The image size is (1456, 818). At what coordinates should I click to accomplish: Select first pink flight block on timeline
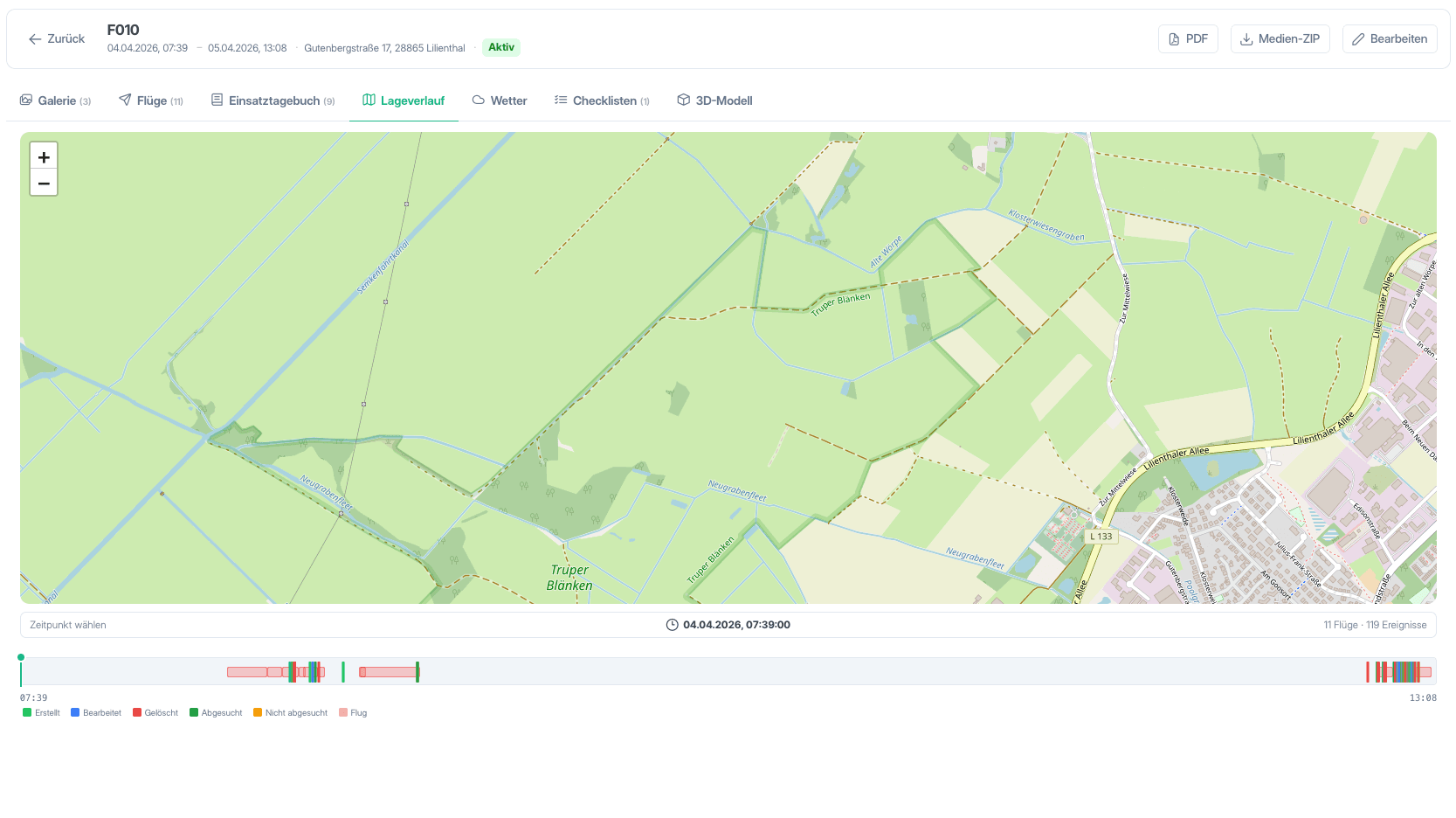(x=247, y=672)
